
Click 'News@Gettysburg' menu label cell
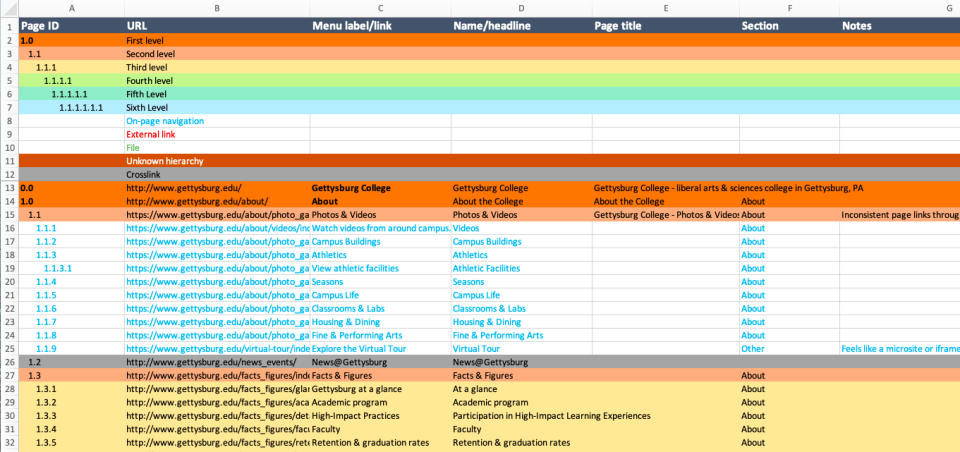point(381,362)
